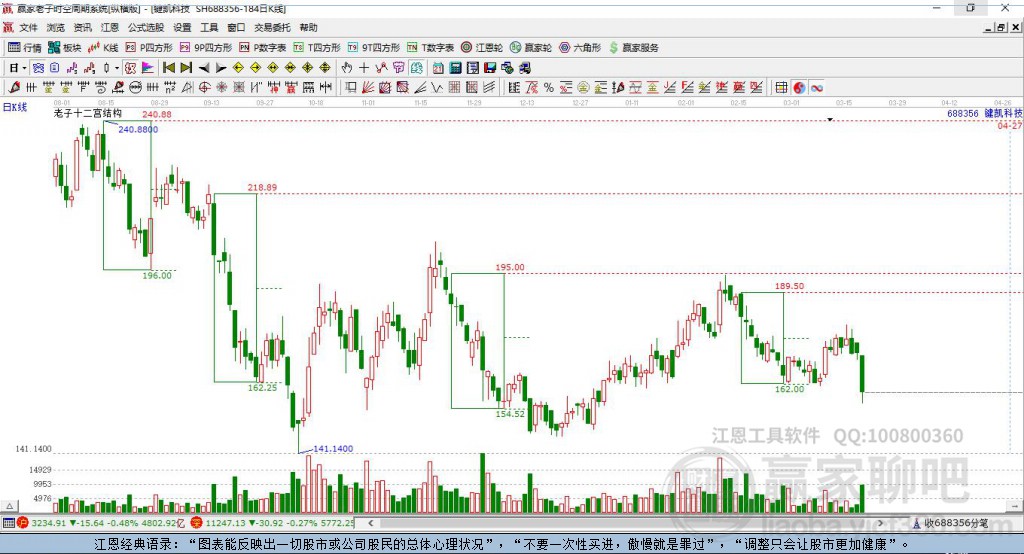Toggle the highlighted 权 adjustment icon
Screen dimensions: 1024x554
click(x=131, y=68)
